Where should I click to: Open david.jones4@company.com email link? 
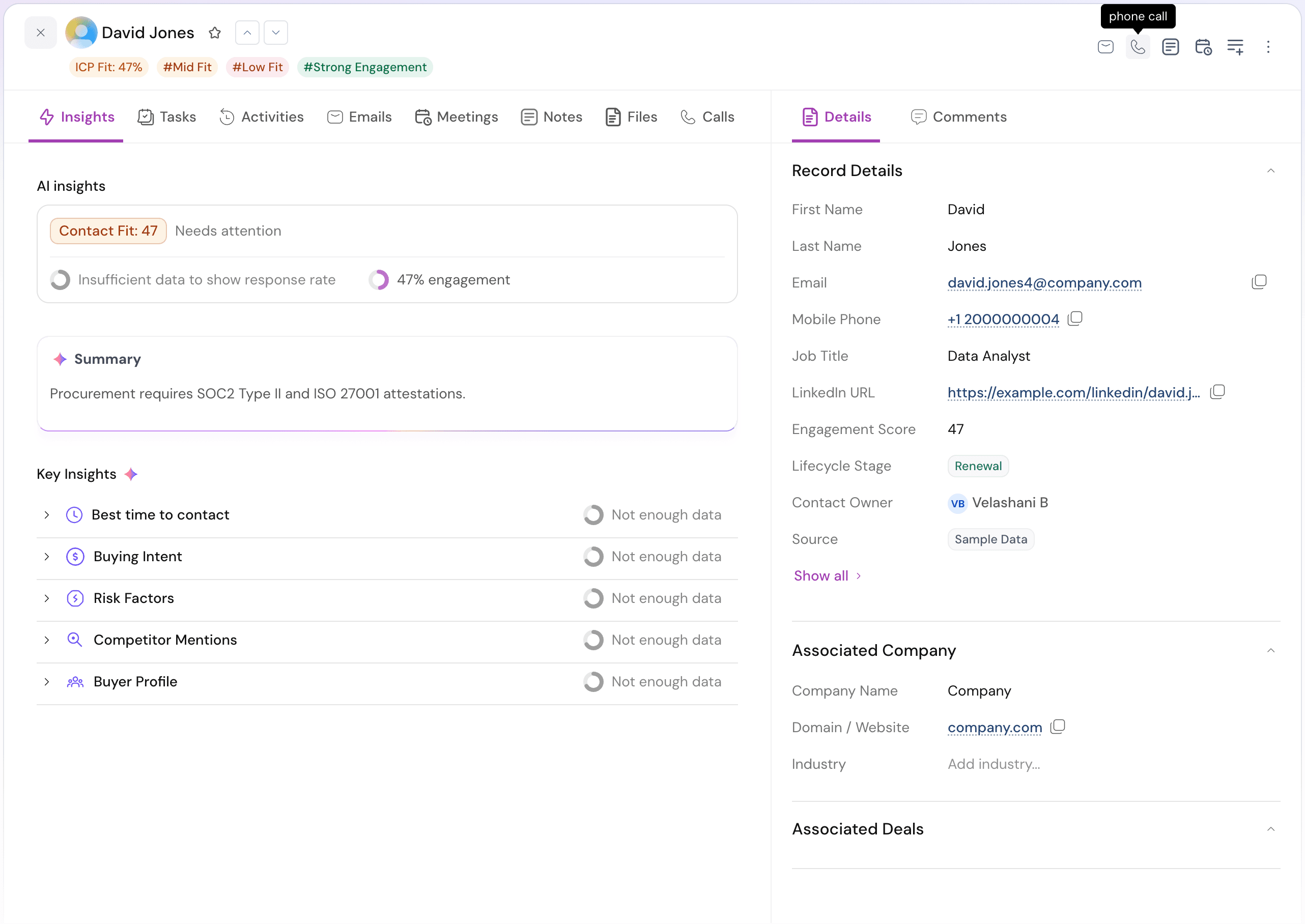click(x=1044, y=283)
